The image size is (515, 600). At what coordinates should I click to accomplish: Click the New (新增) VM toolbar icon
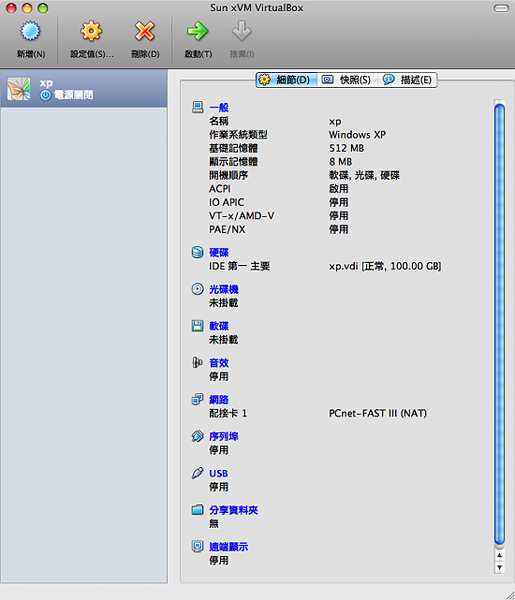point(30,31)
